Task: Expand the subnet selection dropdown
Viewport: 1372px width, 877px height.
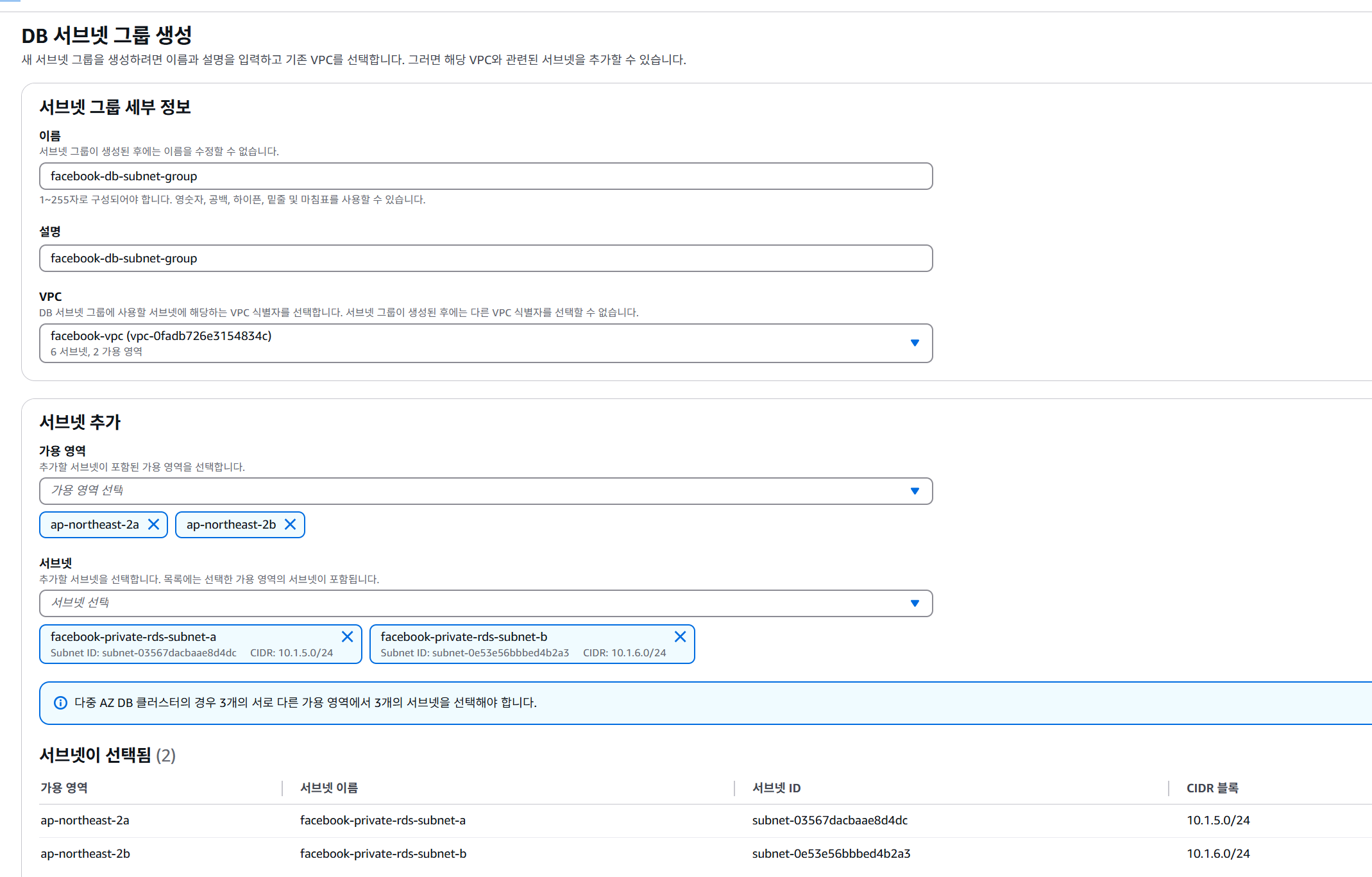Action: (915, 603)
